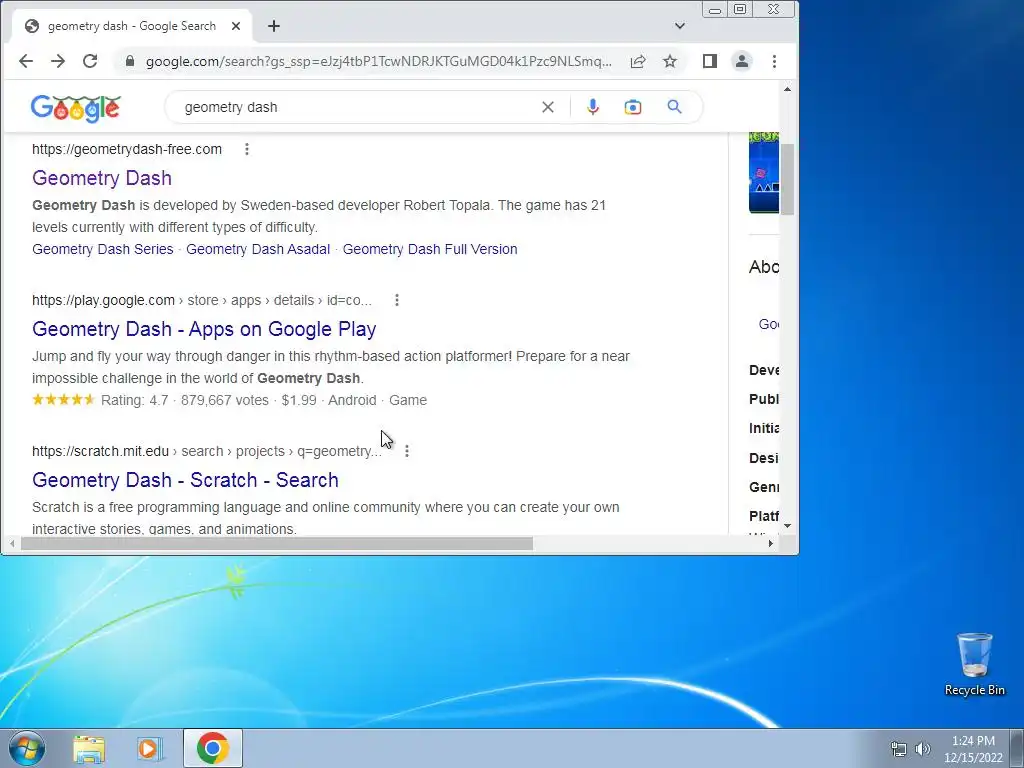Click the scroll up arrow
The width and height of the screenshot is (1024, 768).
tap(787, 89)
